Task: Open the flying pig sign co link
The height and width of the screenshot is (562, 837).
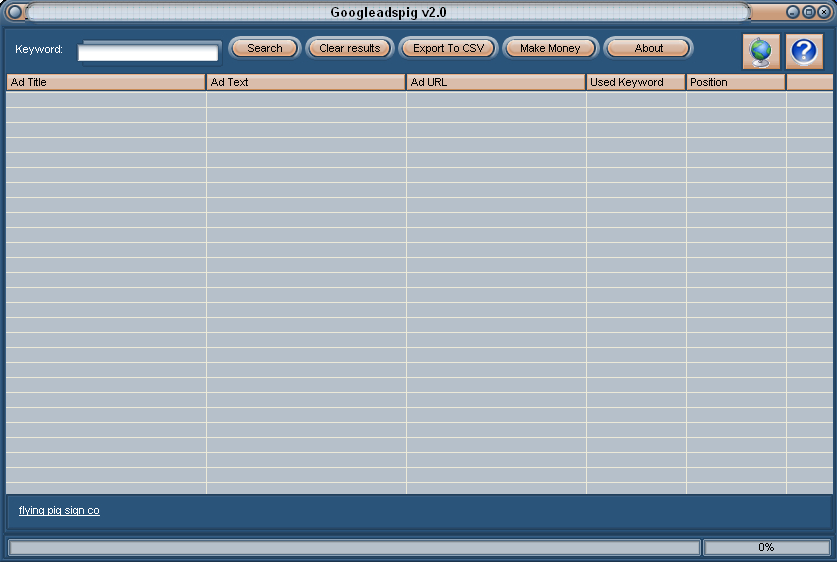Action: point(59,510)
